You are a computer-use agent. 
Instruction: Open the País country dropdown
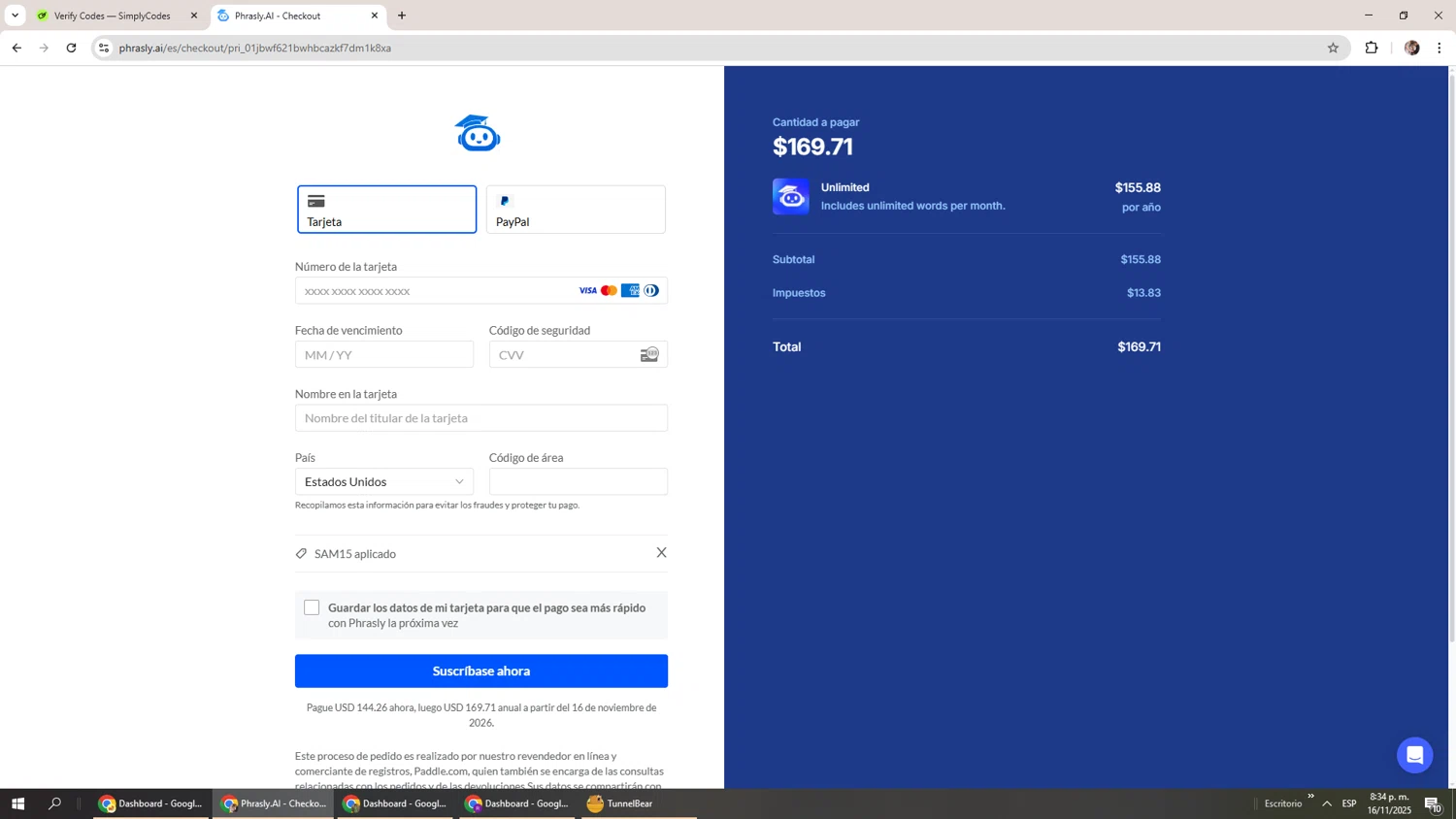click(384, 482)
